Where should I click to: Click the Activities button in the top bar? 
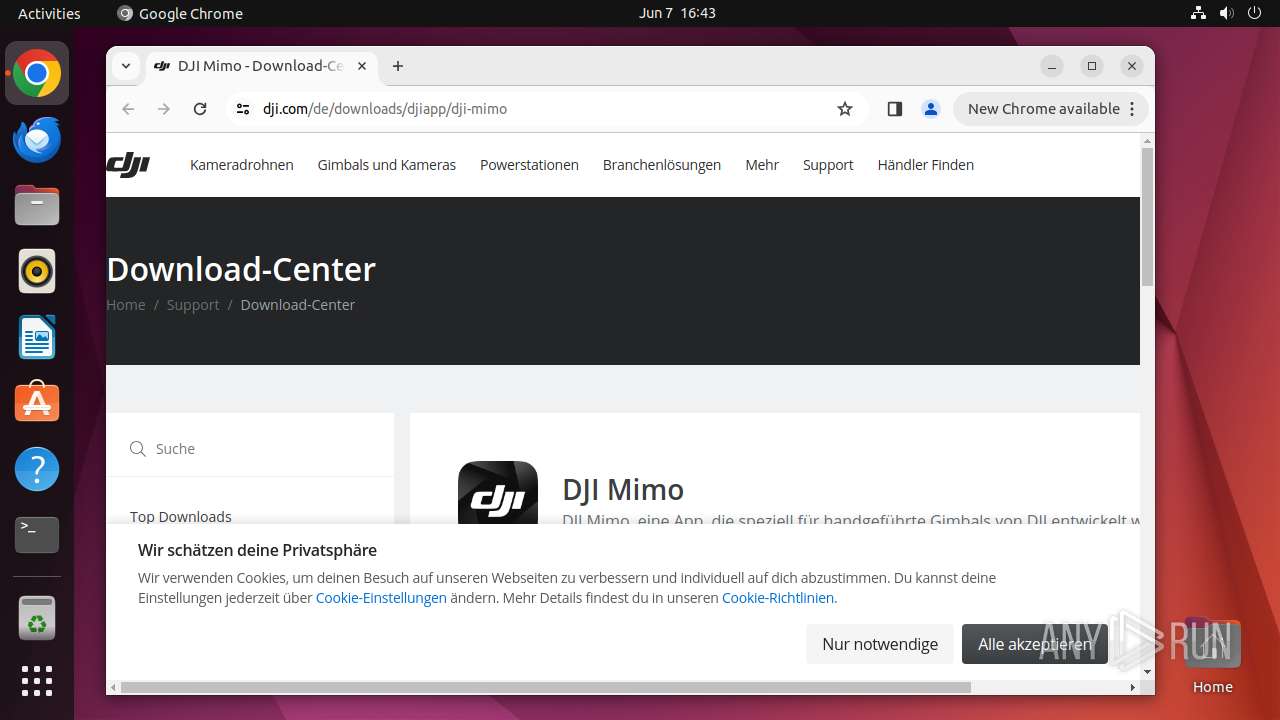point(49,13)
